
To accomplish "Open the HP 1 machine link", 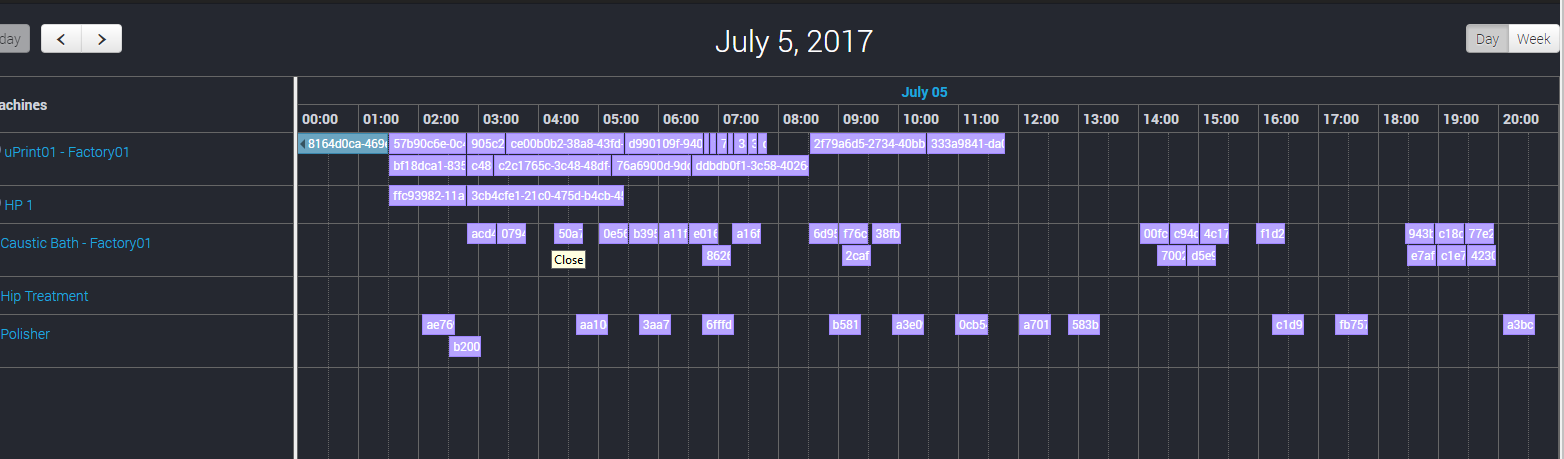I will (19, 205).
